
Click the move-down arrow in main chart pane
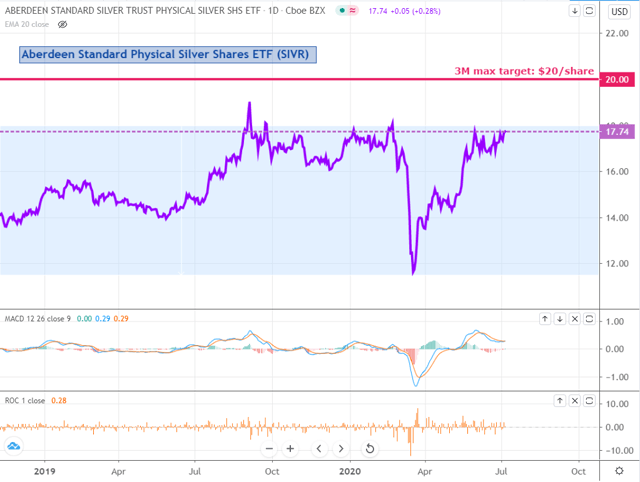pos(575,11)
